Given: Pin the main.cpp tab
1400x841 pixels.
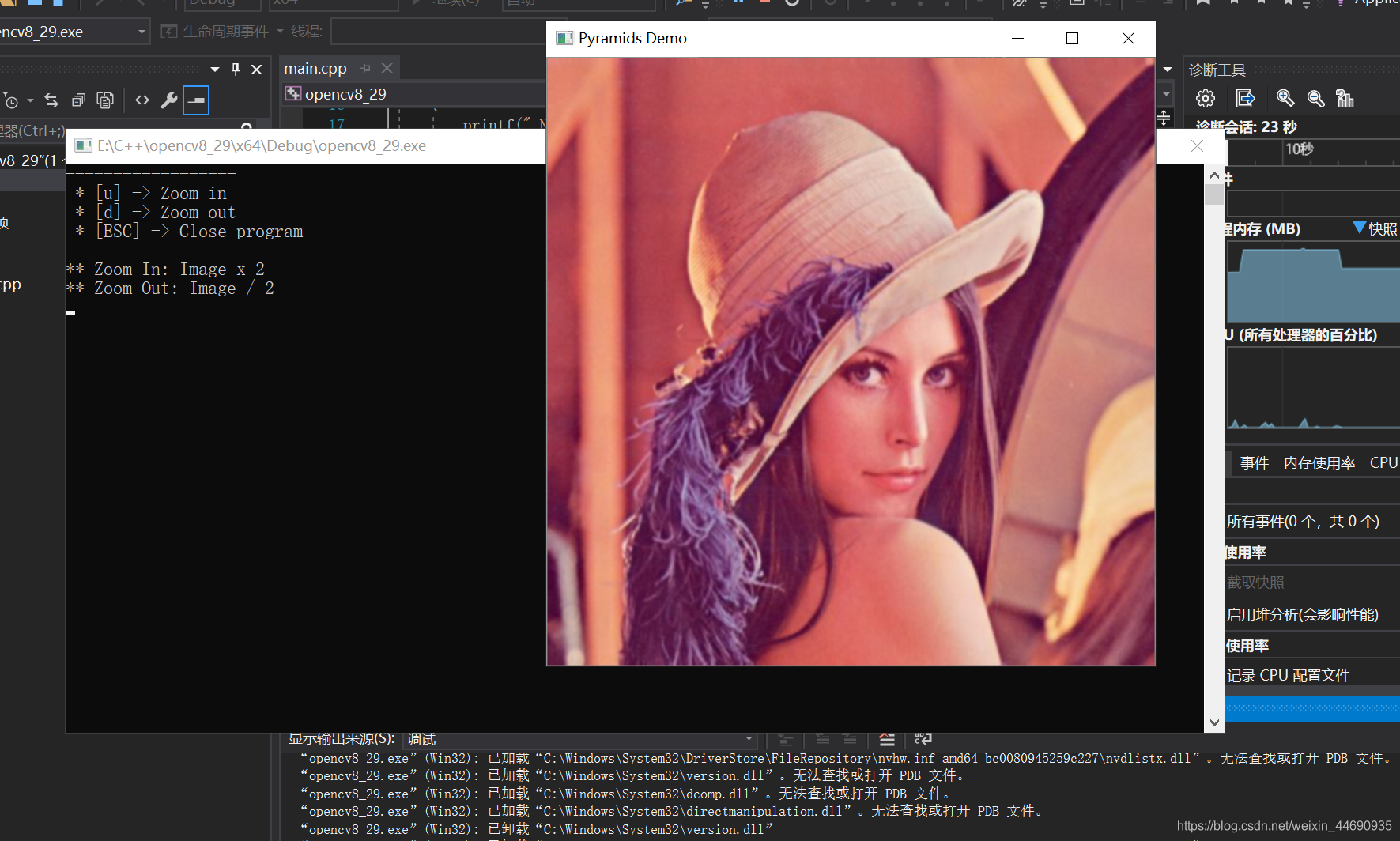Looking at the screenshot, I should click(x=364, y=68).
